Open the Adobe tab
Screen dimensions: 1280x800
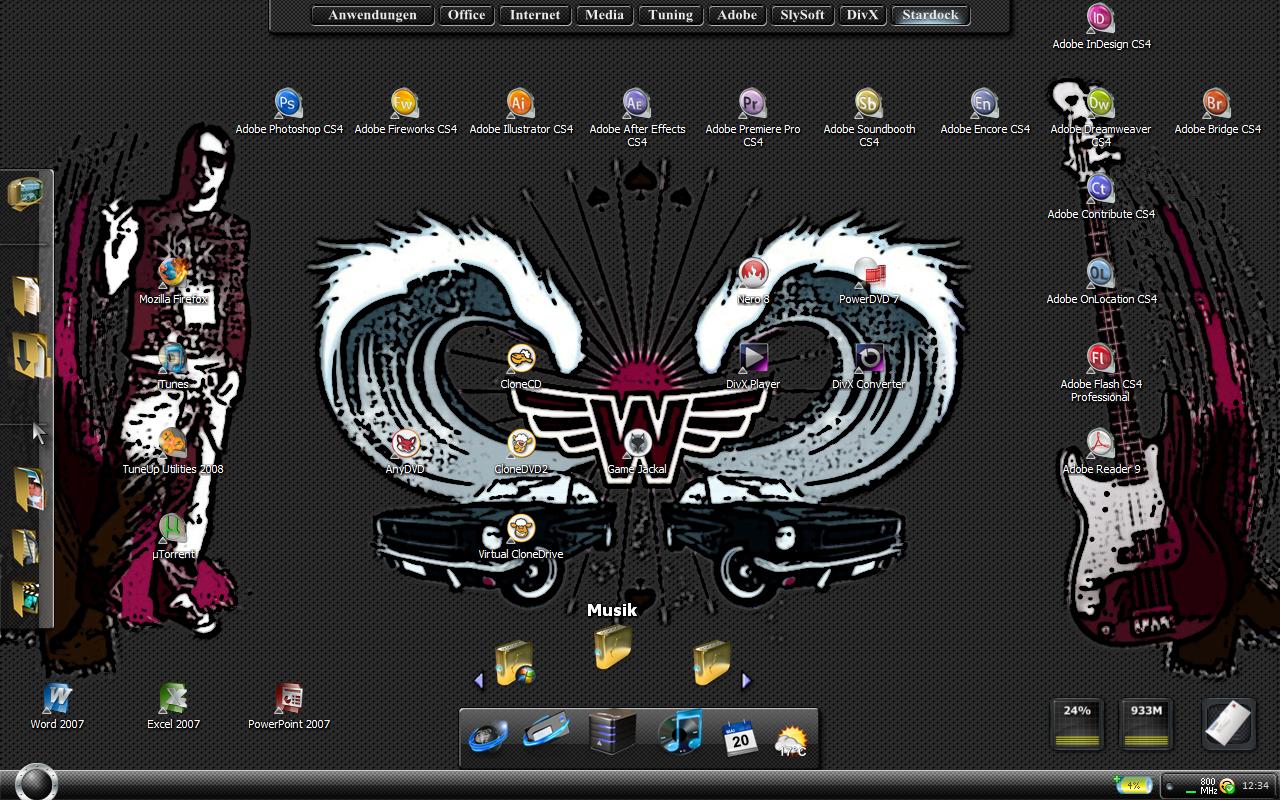click(x=737, y=15)
